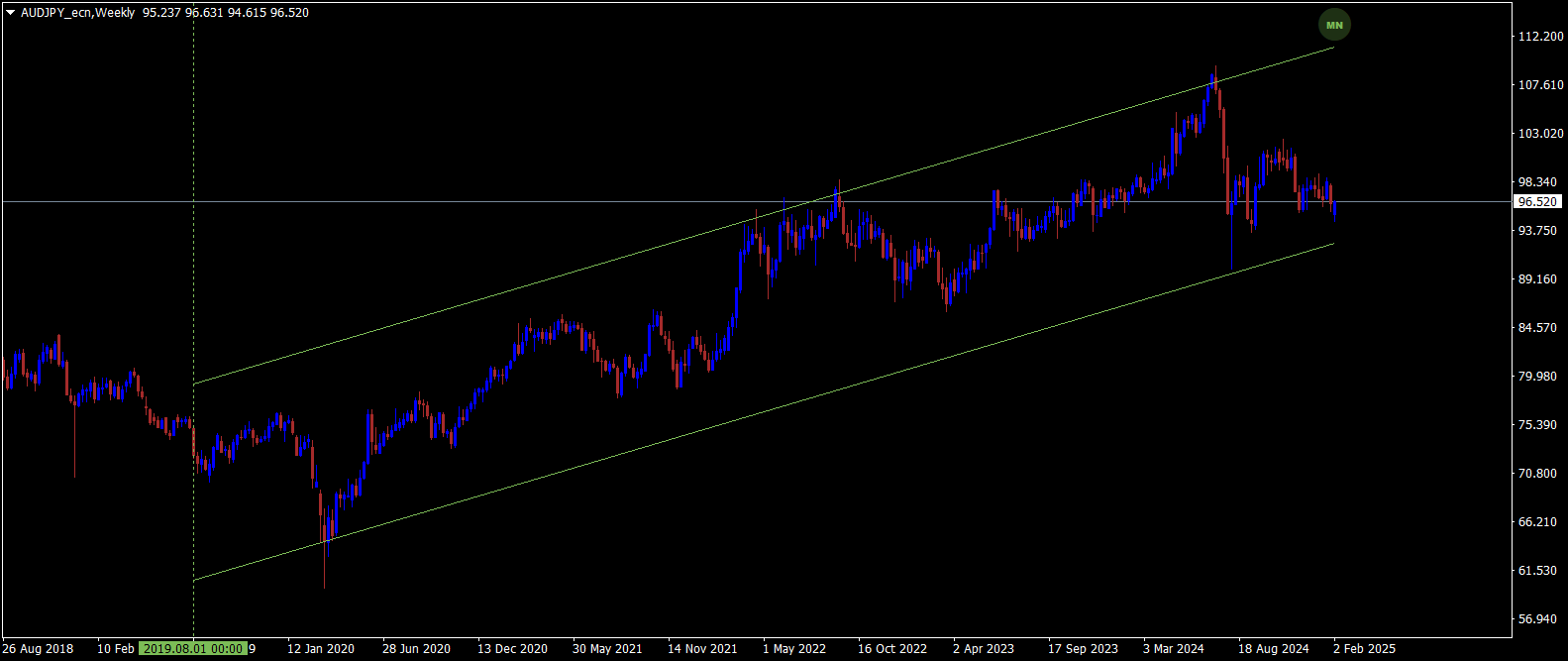Click the 112.200 price axis label
1568x661 pixels.
point(1540,37)
